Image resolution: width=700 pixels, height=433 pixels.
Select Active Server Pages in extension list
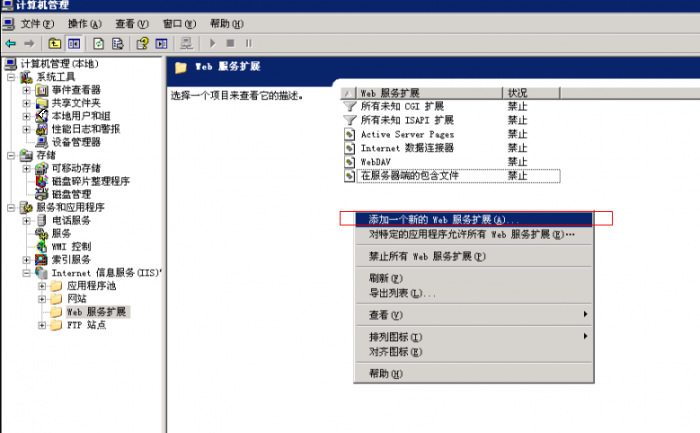[407, 134]
